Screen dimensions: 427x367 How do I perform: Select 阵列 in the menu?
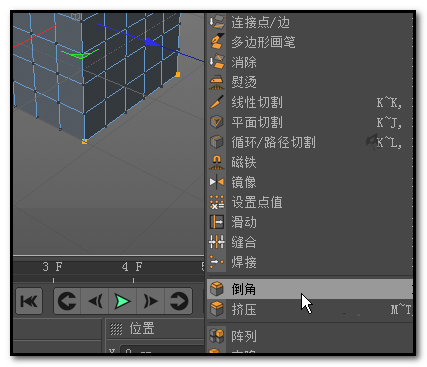(x=310, y=336)
